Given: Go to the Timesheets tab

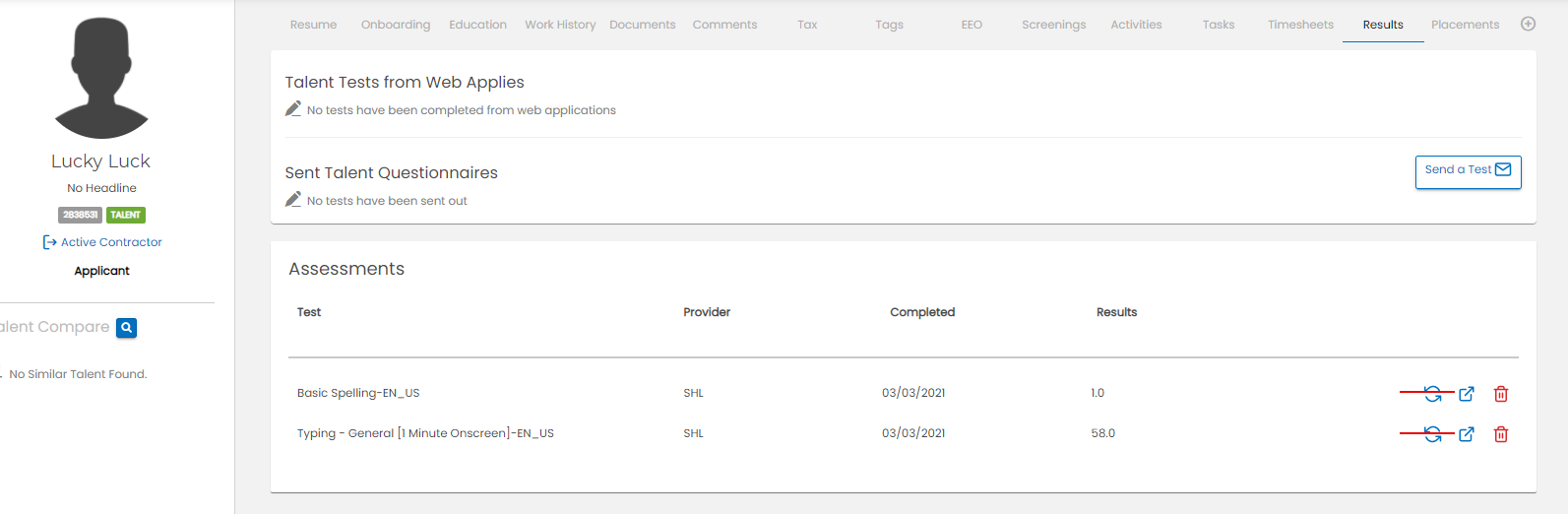Looking at the screenshot, I should (x=1300, y=25).
